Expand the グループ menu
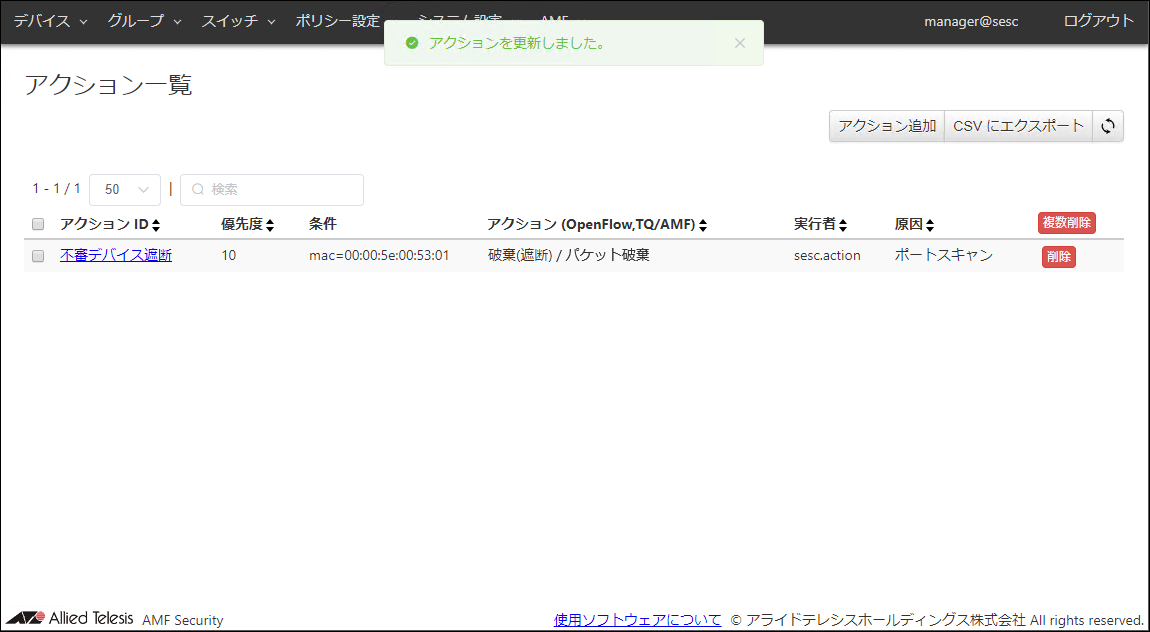 pyautogui.click(x=144, y=21)
